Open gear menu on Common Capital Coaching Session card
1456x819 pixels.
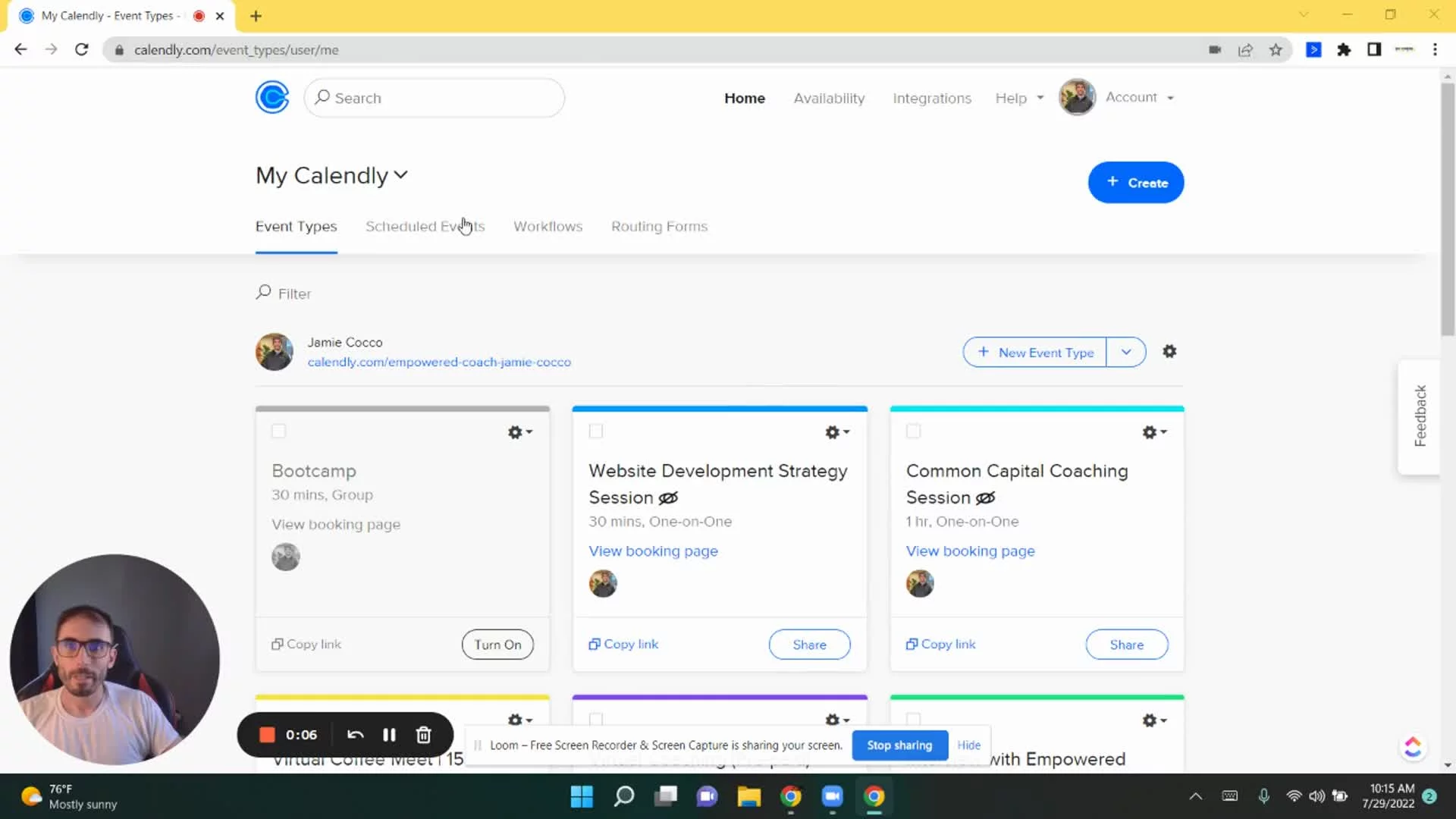pyautogui.click(x=1154, y=432)
